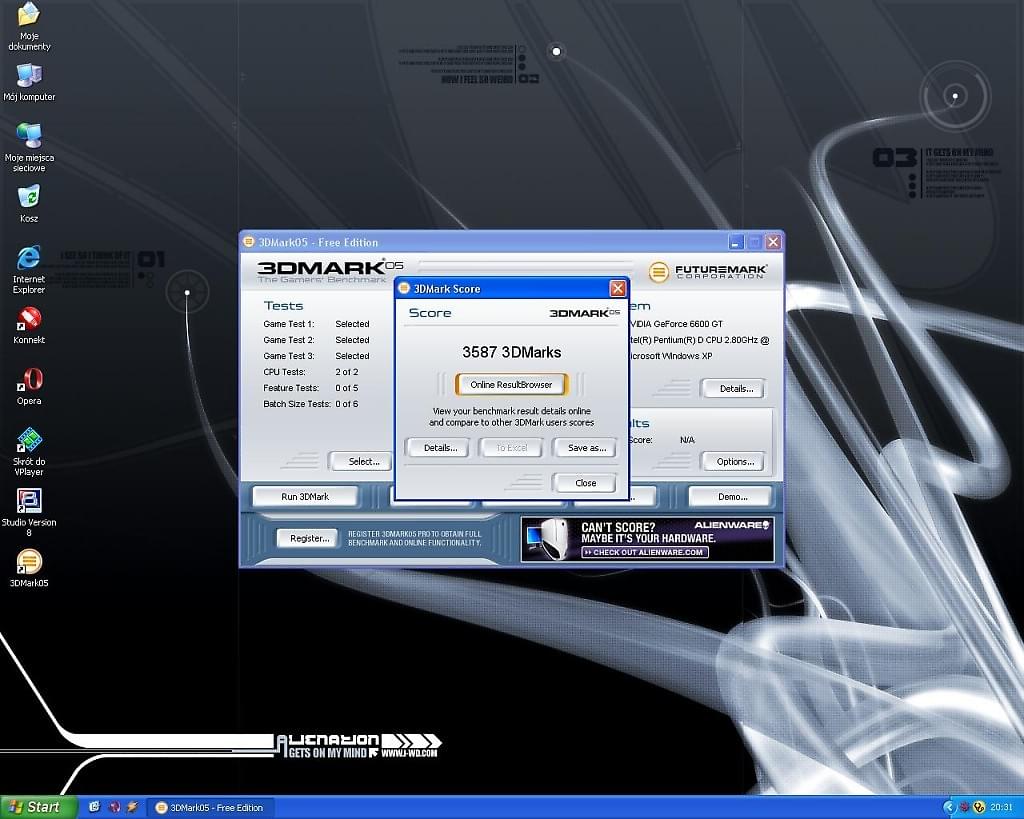The height and width of the screenshot is (819, 1024).
Task: Click the disabled To Excel button
Action: [x=512, y=448]
